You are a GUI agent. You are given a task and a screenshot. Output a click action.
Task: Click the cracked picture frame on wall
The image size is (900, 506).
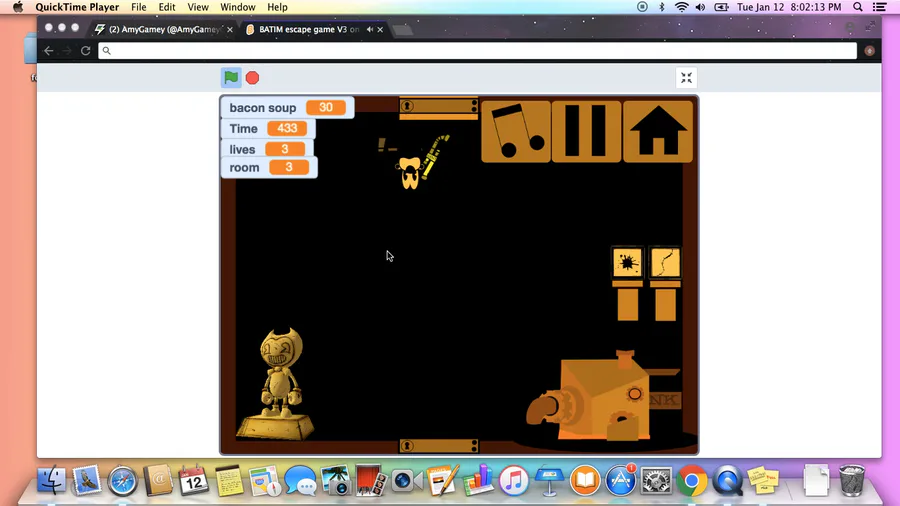pyautogui.click(x=665, y=263)
